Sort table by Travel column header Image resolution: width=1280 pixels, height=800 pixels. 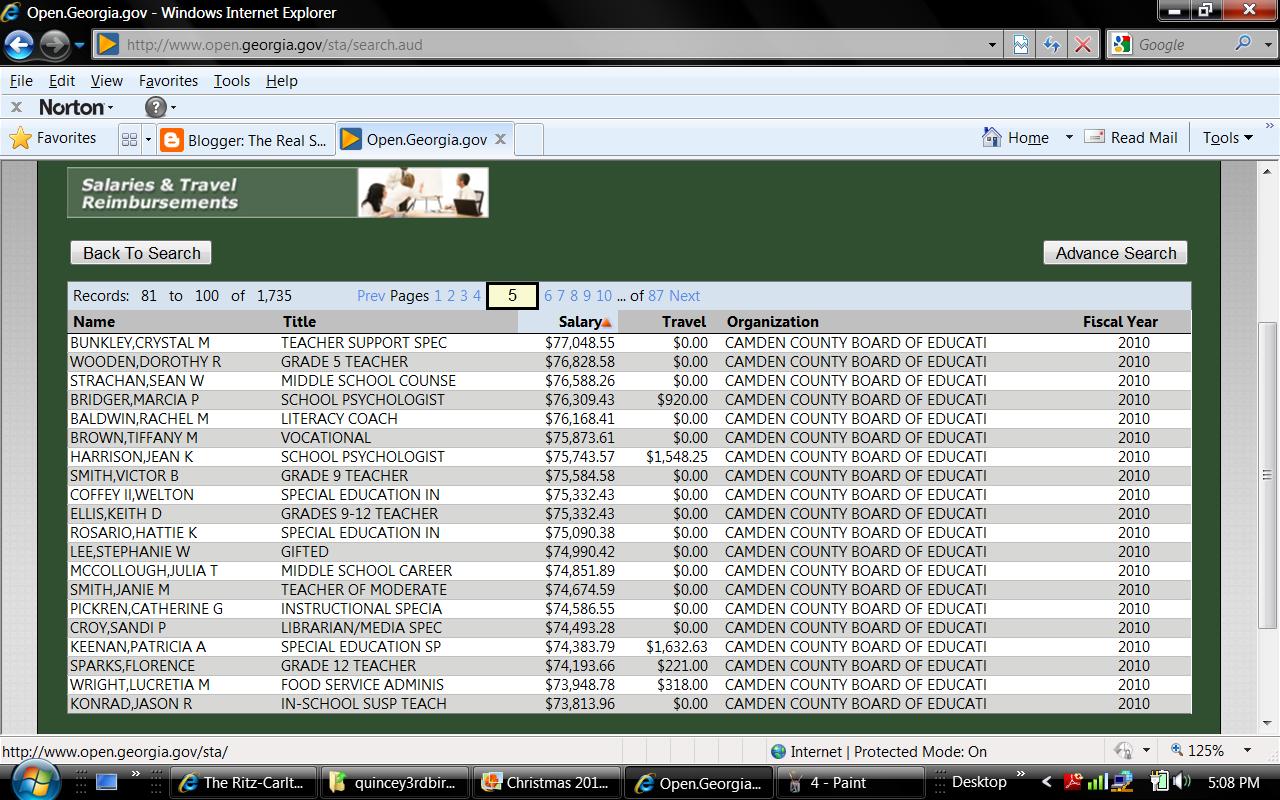tap(684, 322)
